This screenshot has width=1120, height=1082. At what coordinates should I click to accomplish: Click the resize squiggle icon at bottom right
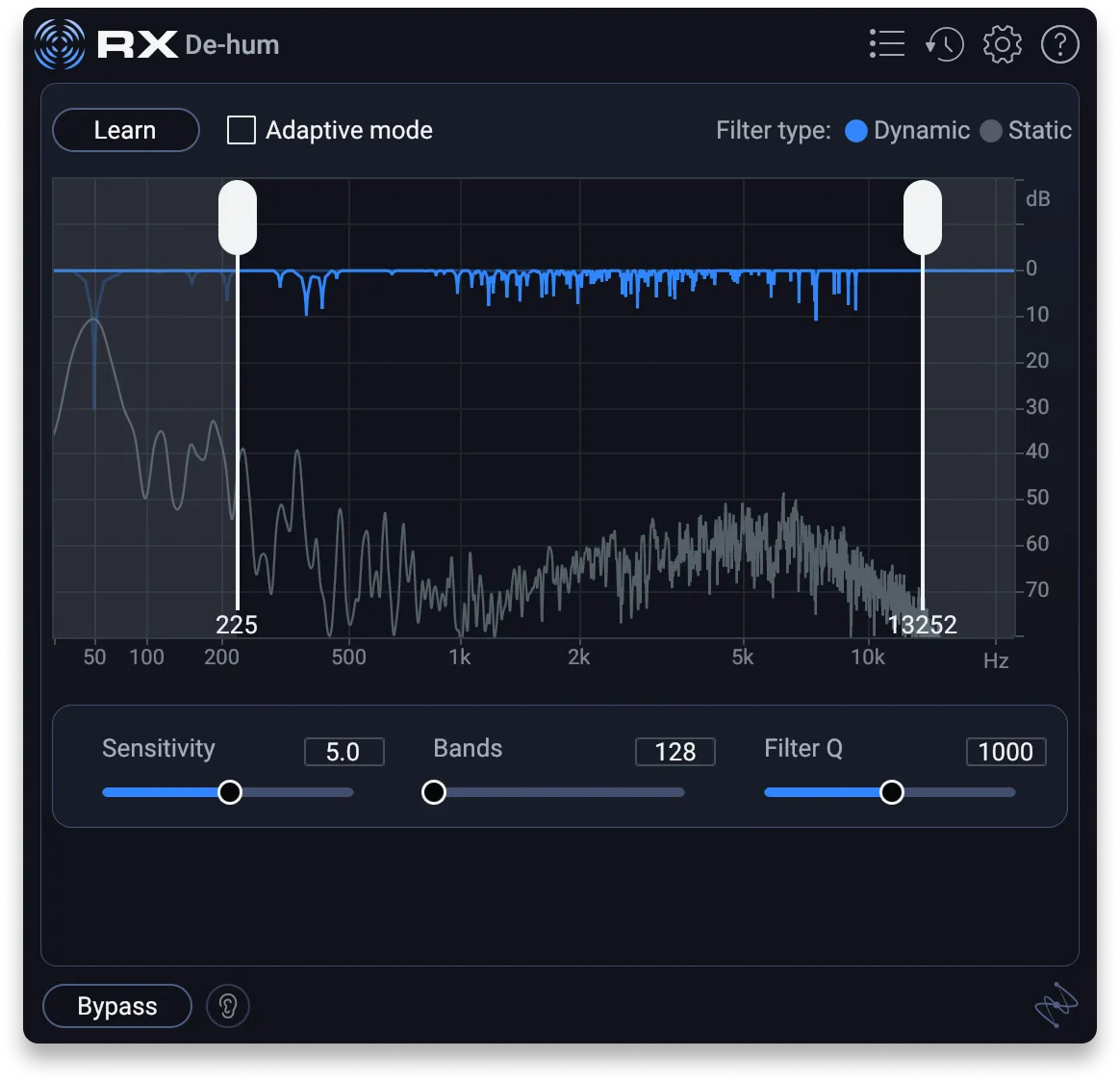1056,1005
